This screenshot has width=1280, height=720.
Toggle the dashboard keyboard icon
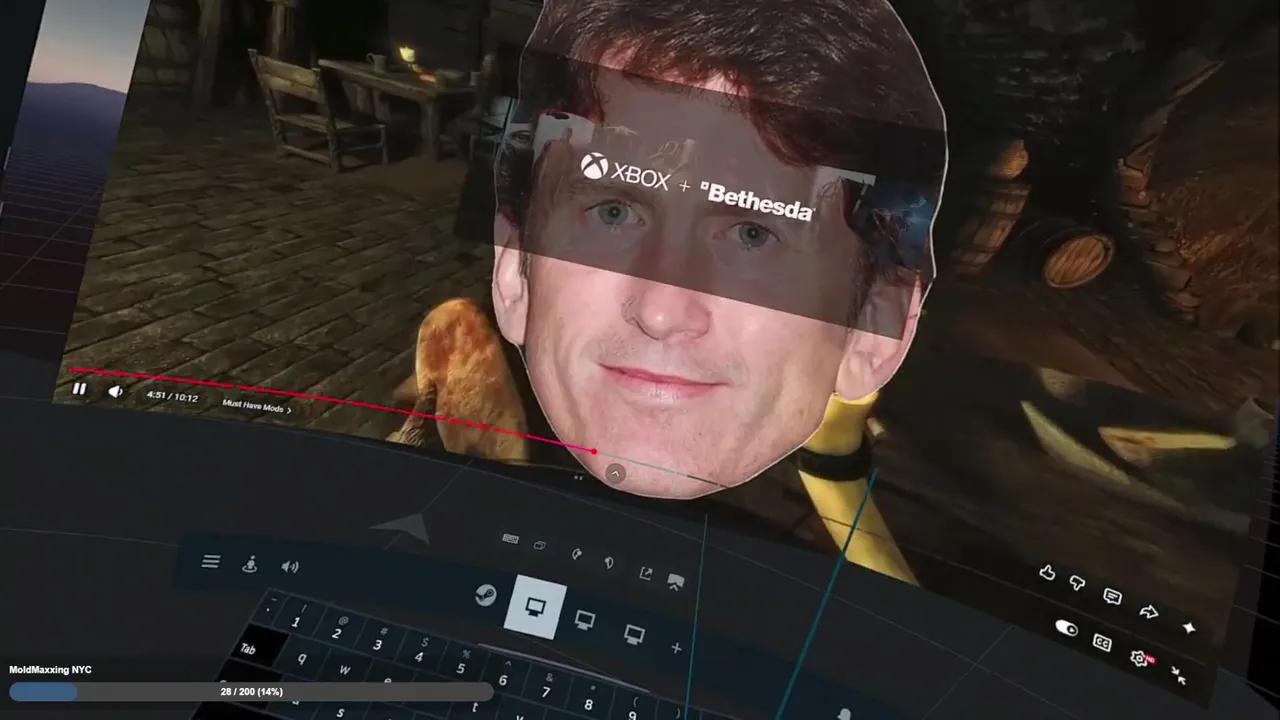(510, 539)
